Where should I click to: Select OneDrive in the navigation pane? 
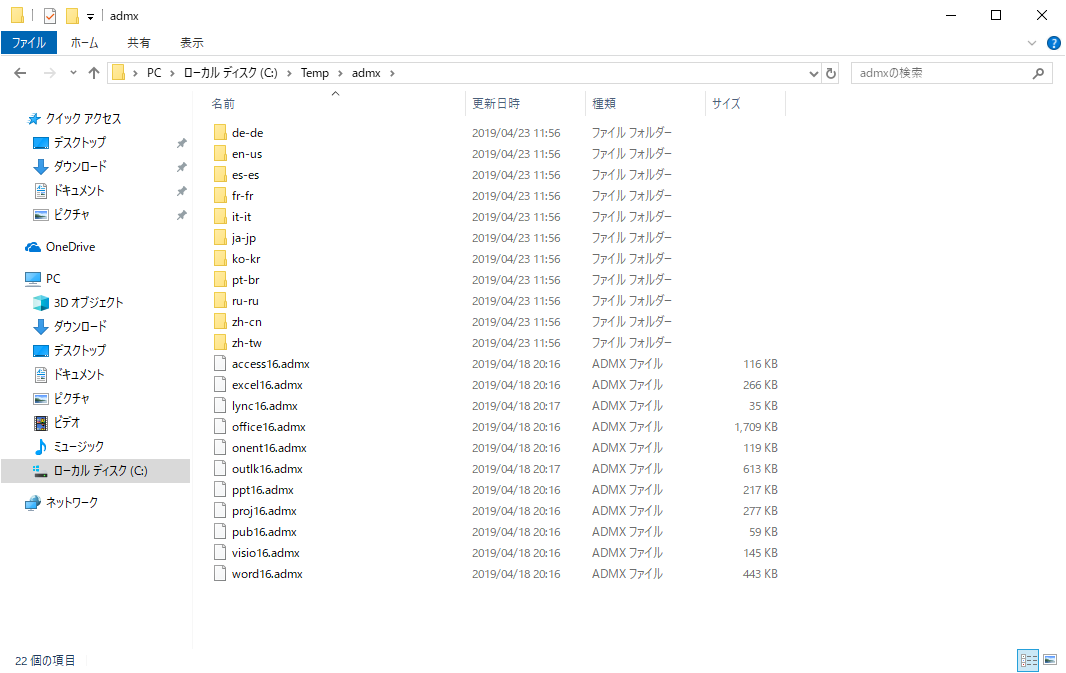tap(70, 247)
